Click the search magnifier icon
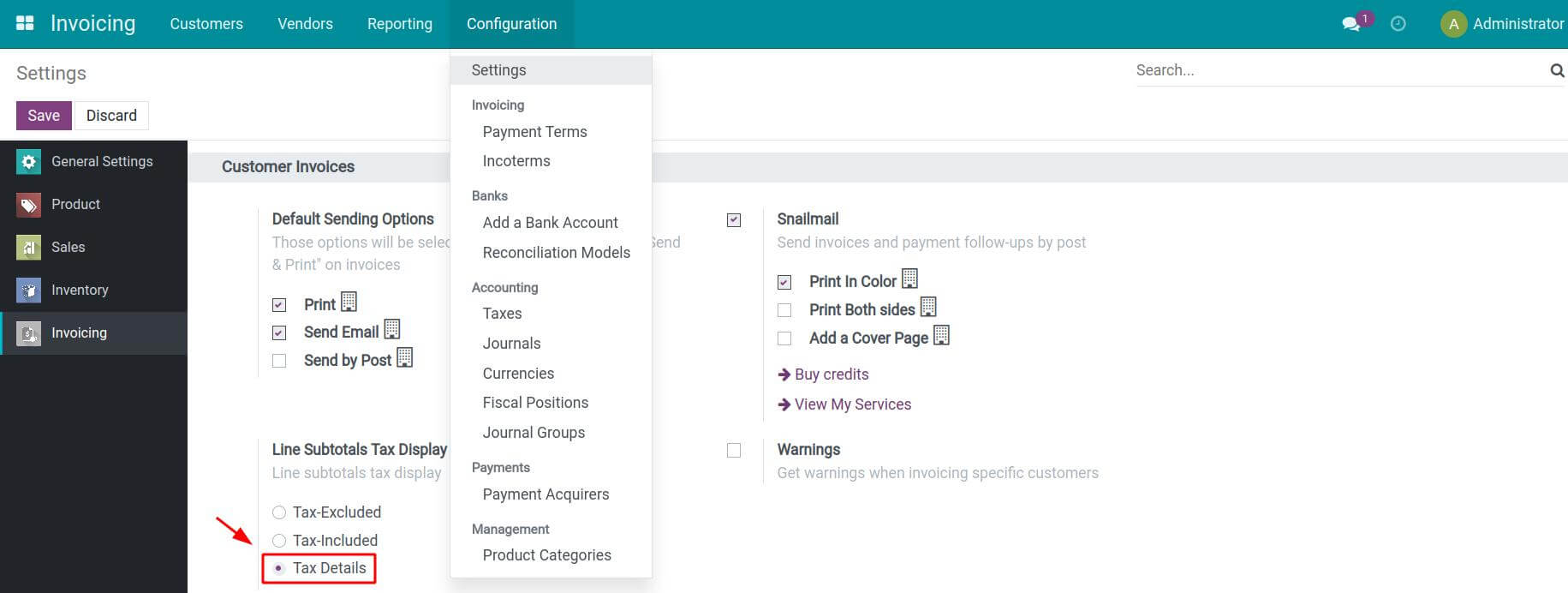The height and width of the screenshot is (593, 1568). 1557,70
